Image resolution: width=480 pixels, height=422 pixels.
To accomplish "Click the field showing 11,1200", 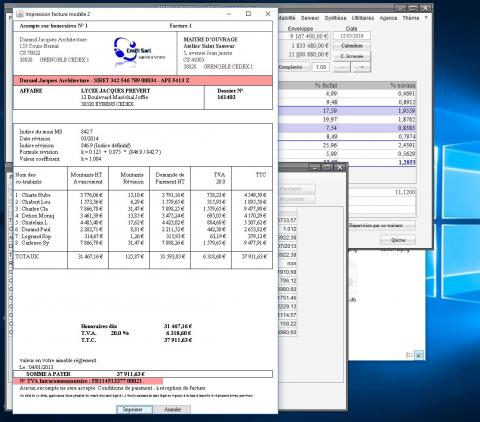I will [x=382, y=192].
